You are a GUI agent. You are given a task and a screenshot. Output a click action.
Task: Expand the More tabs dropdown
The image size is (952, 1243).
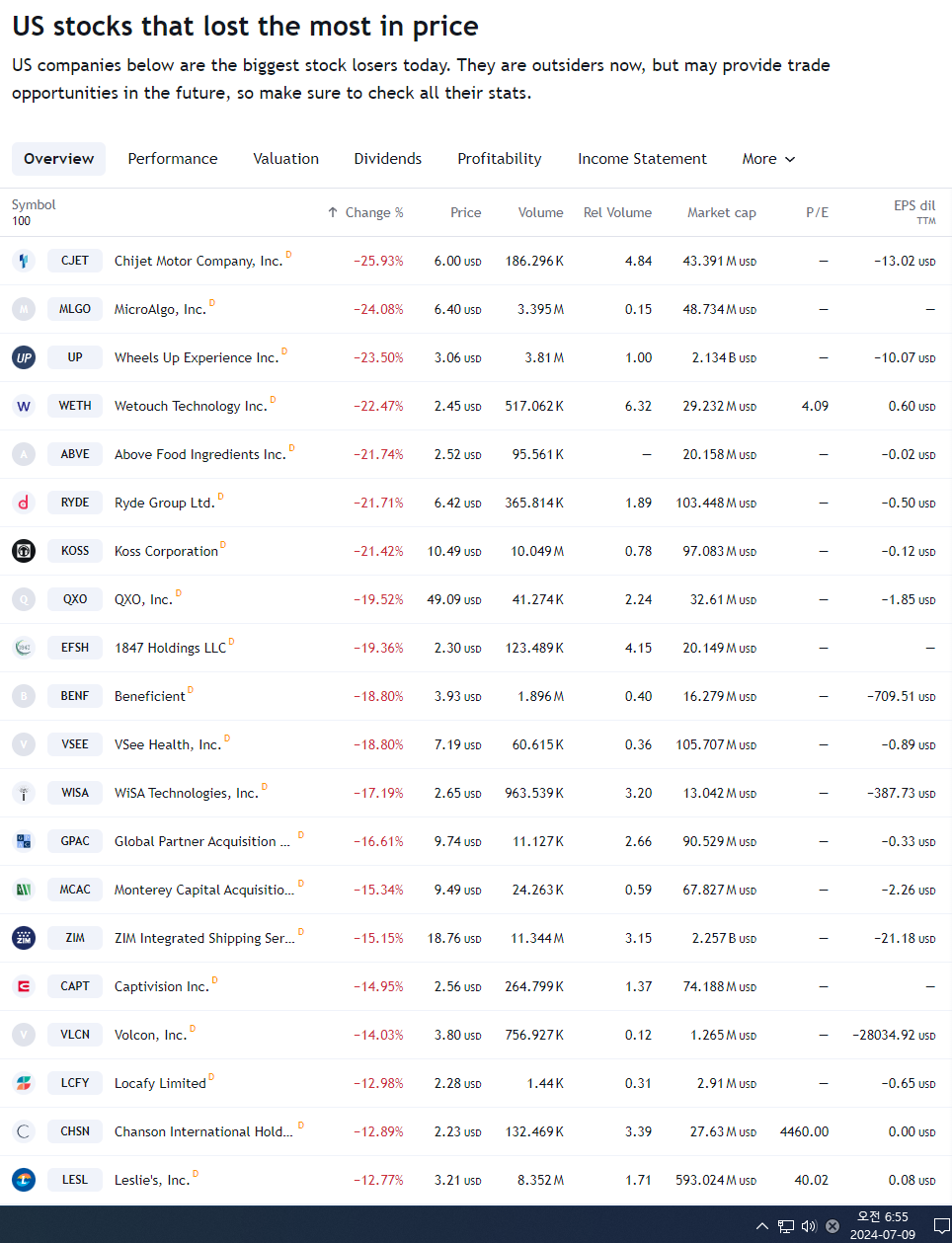point(768,159)
